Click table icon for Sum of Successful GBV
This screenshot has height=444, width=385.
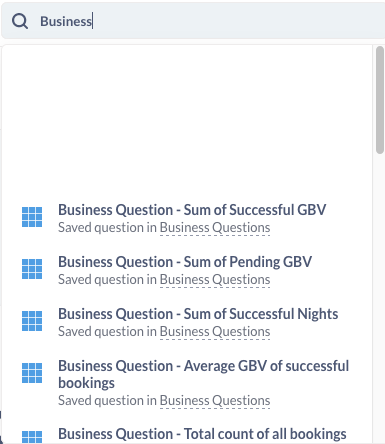tap(32, 217)
